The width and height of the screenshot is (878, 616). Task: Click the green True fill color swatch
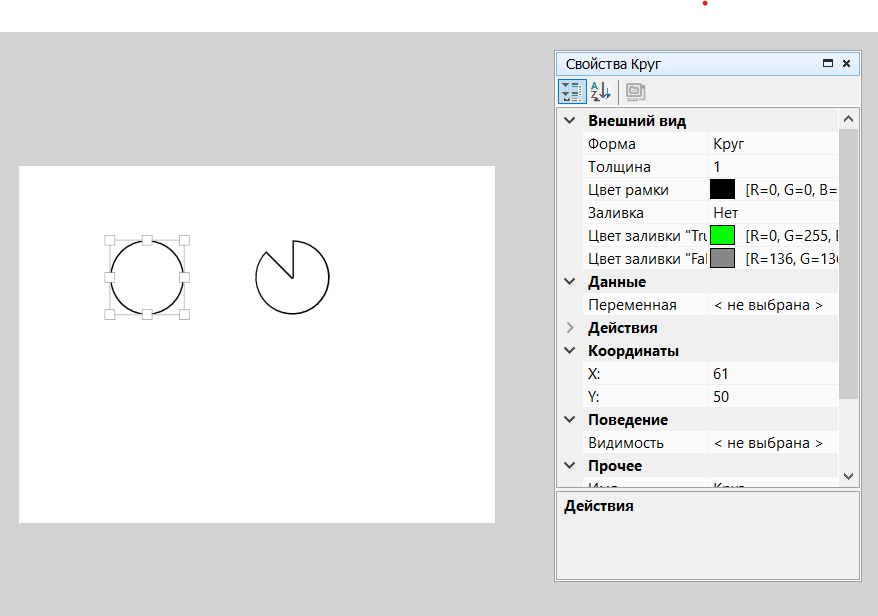722,236
